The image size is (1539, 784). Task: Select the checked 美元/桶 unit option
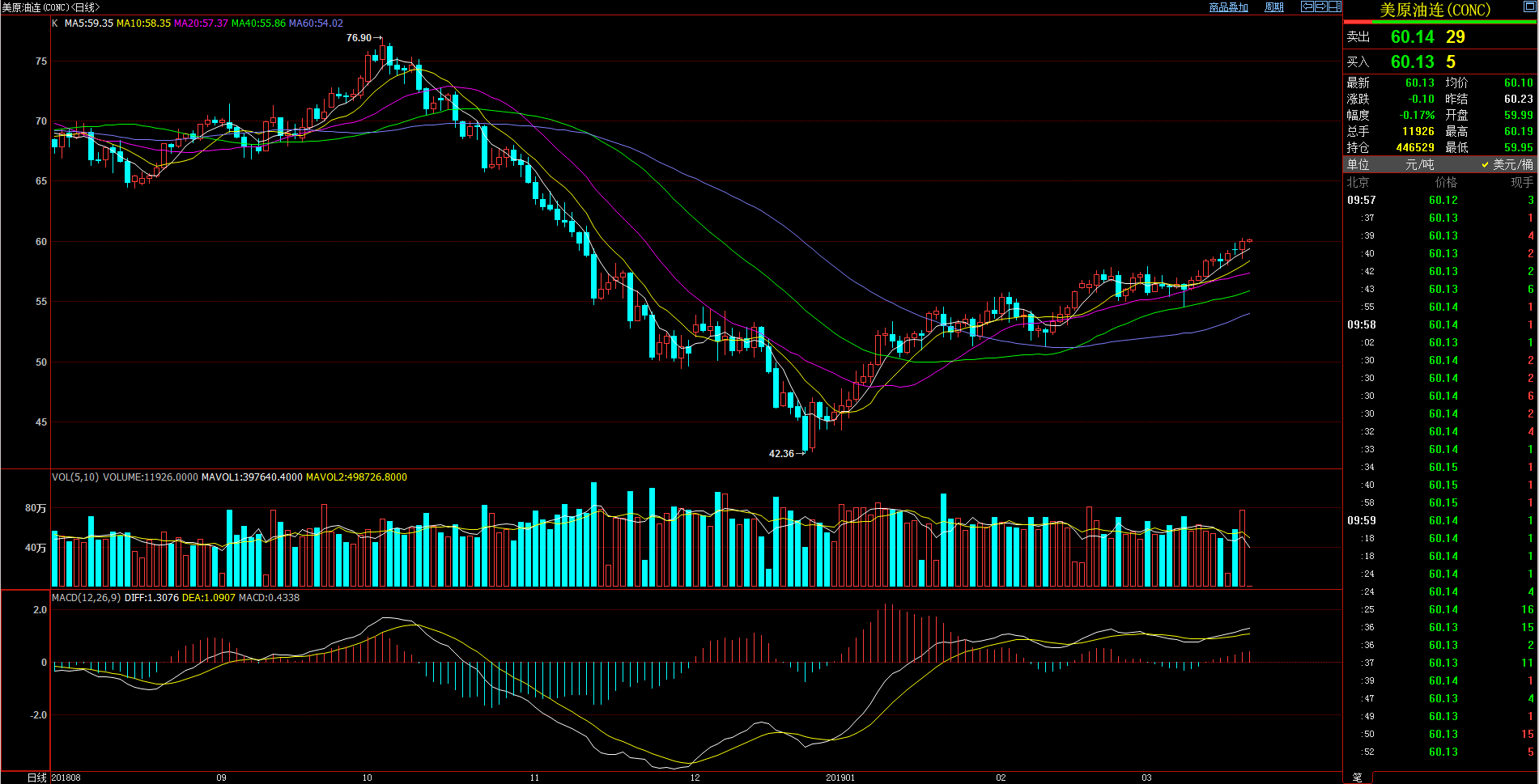[1507, 164]
